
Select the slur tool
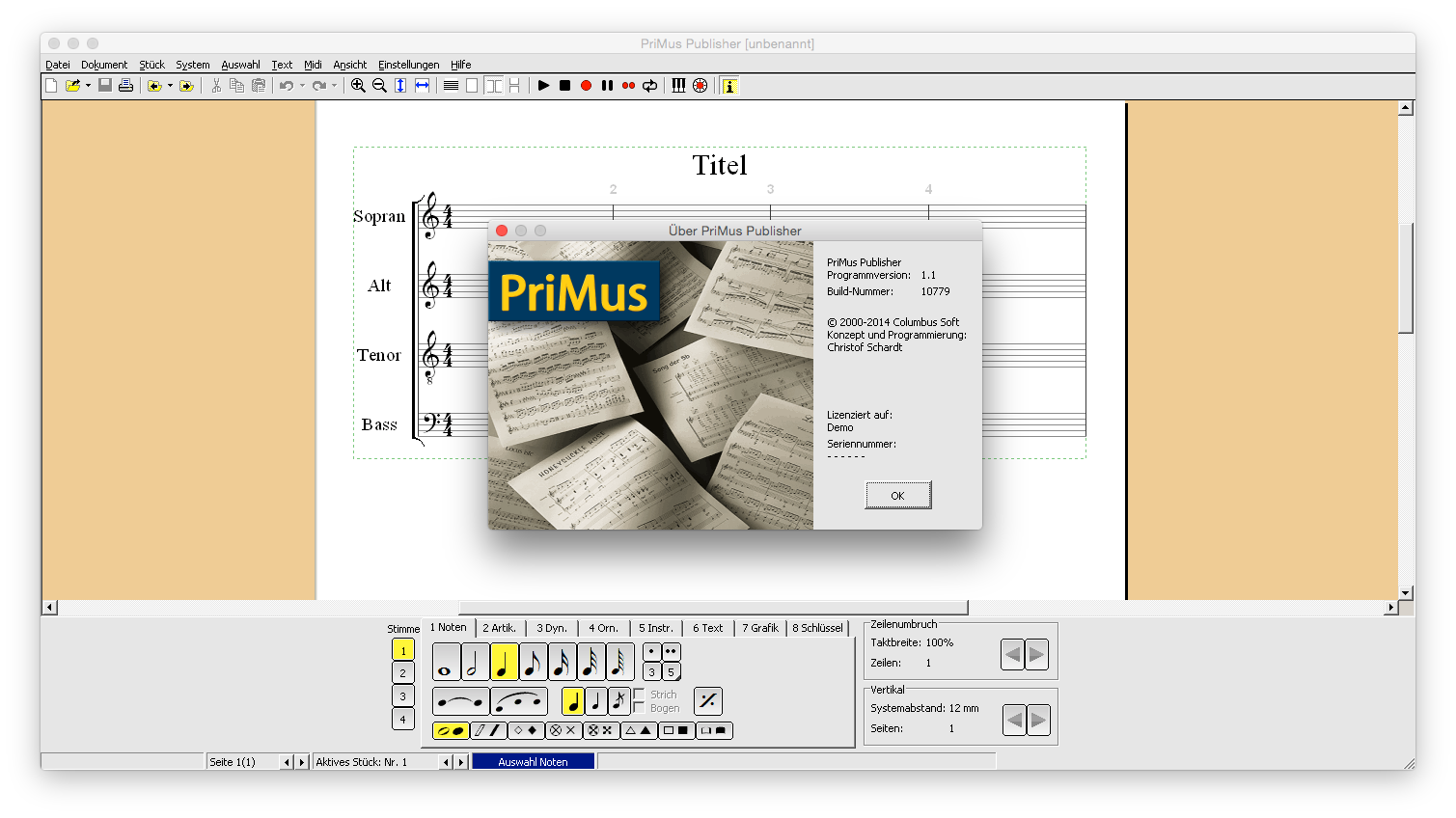[521, 700]
